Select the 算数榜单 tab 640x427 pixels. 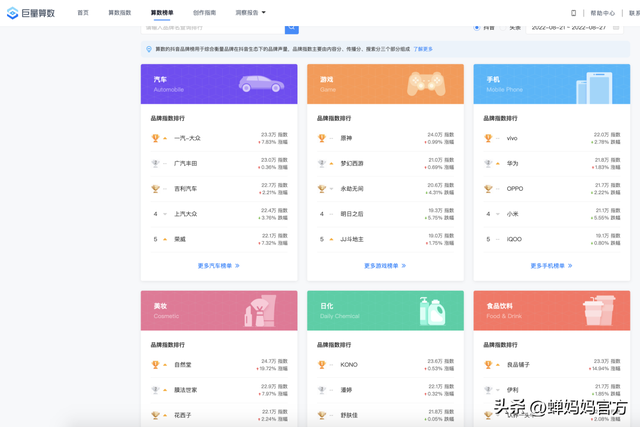point(162,13)
